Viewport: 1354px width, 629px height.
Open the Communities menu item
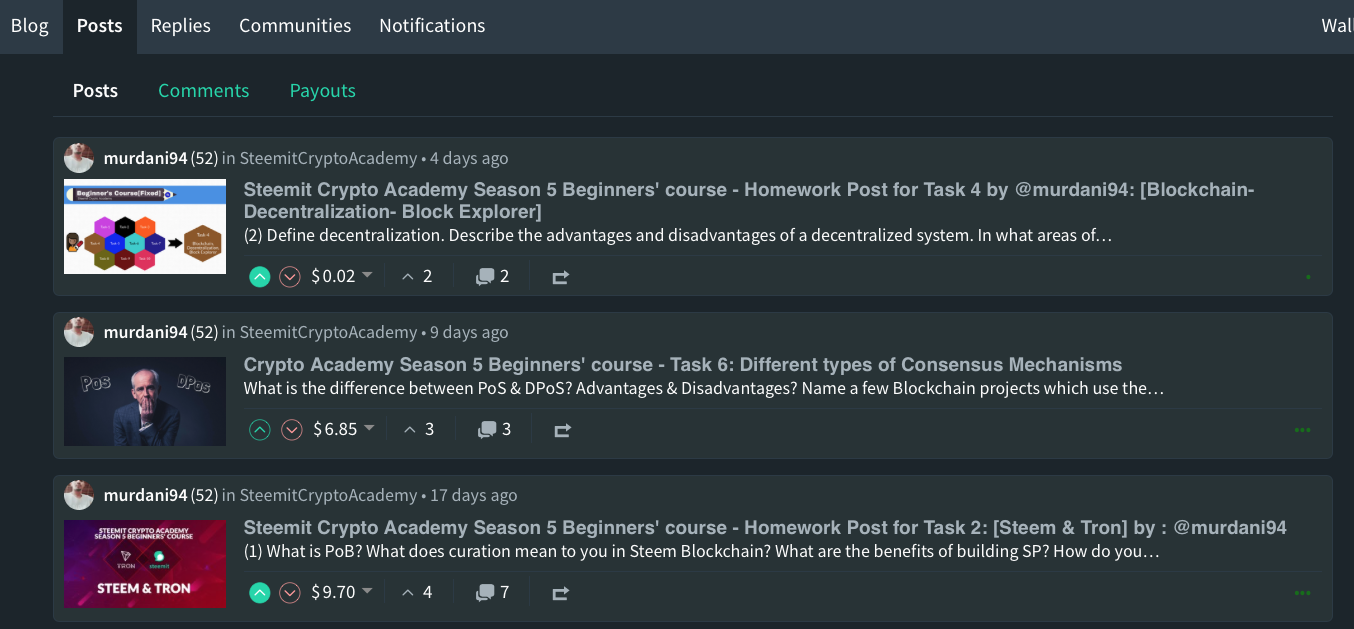295,26
